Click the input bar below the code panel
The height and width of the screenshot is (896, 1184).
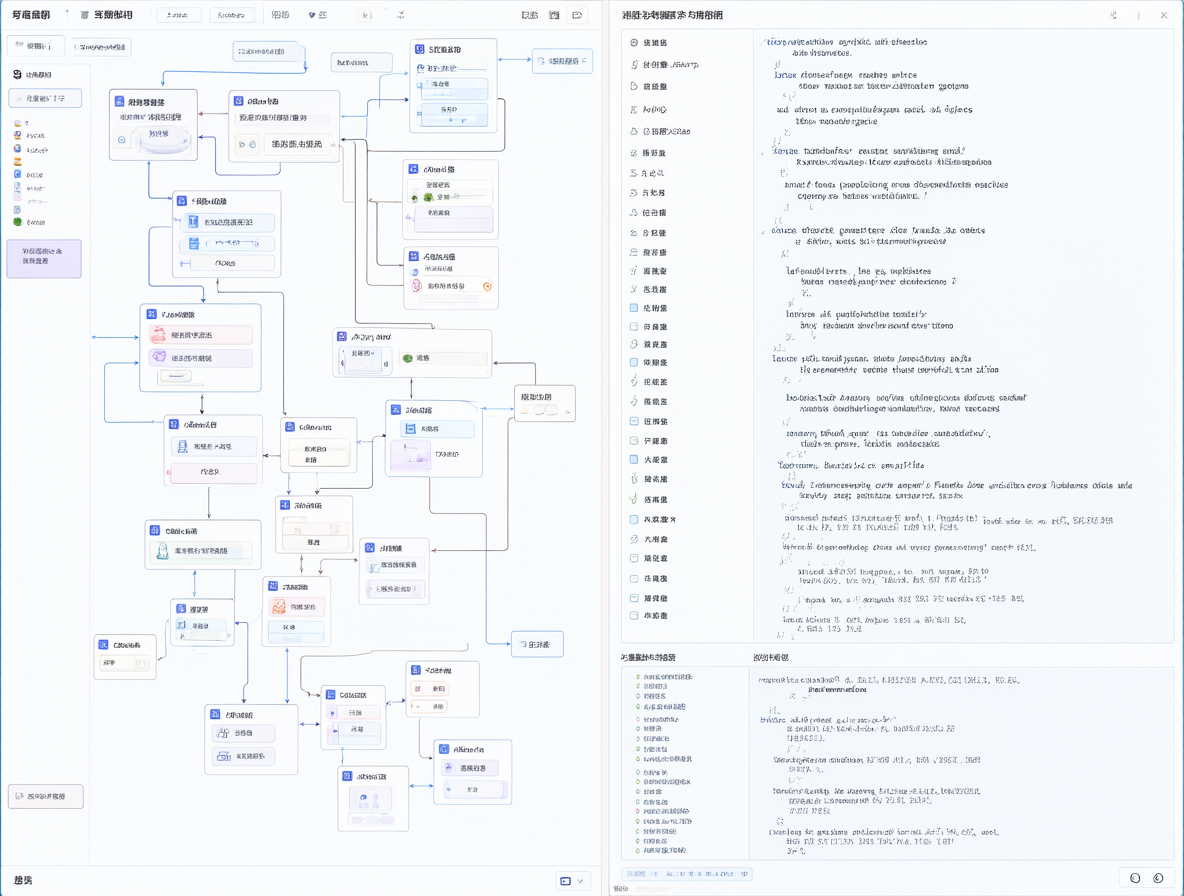click(686, 873)
